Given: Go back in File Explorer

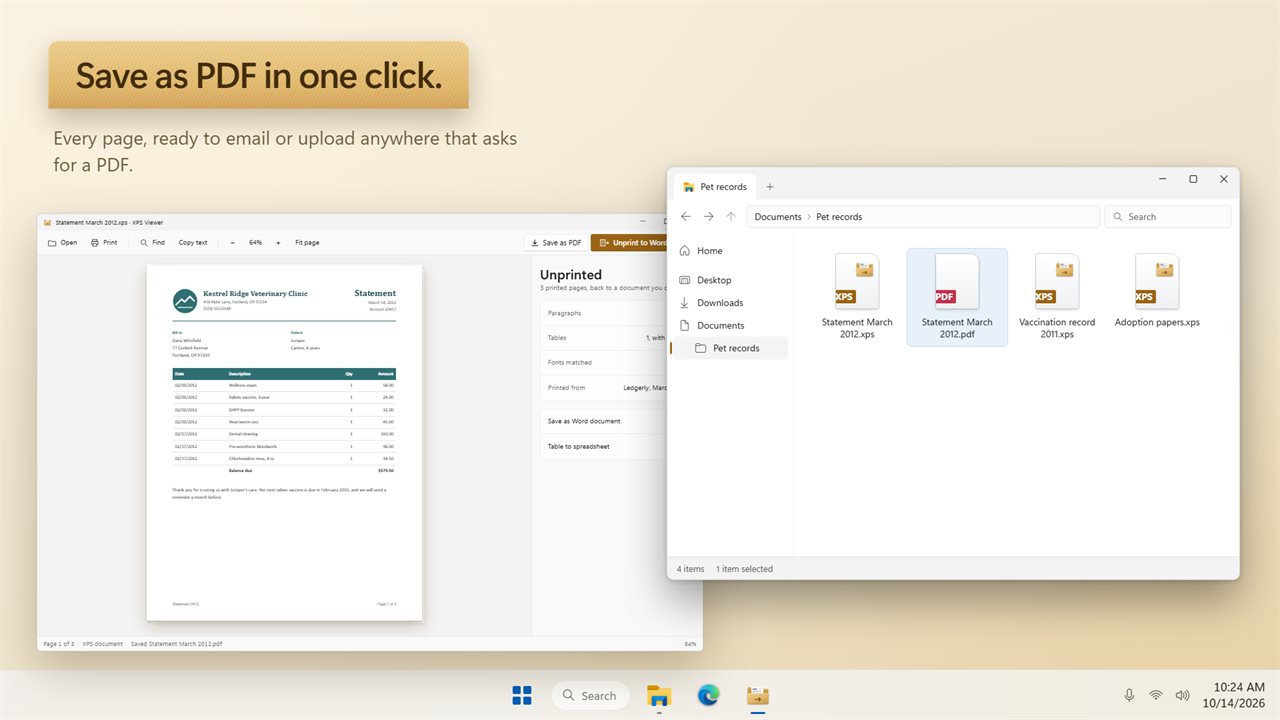Looking at the screenshot, I should 686,217.
